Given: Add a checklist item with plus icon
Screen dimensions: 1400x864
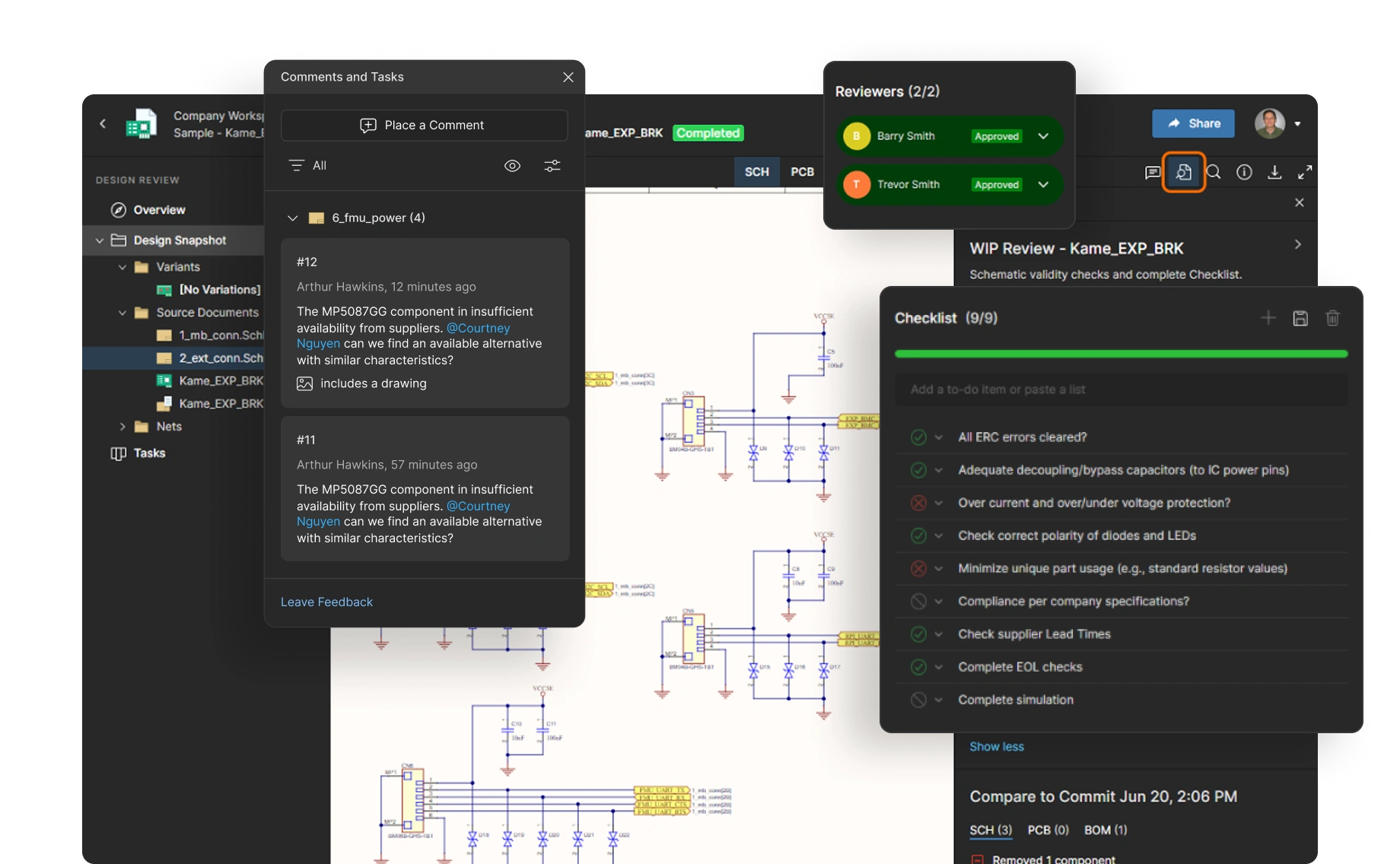Looking at the screenshot, I should [1268, 318].
